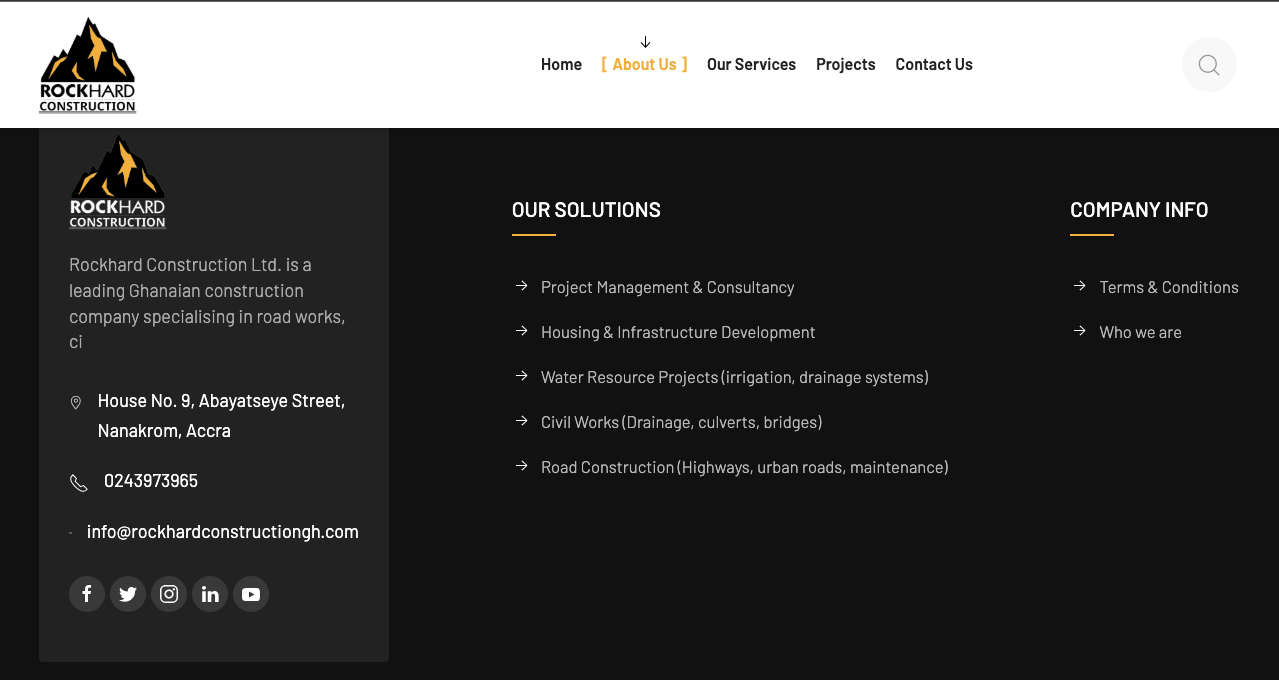
Task: Click the arrow beside Housing & Infrastructure Development
Action: pyautogui.click(x=521, y=331)
